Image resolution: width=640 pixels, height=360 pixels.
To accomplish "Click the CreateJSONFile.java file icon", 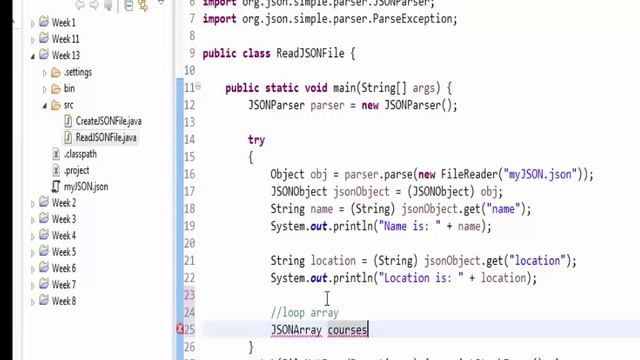I will 68,121.
